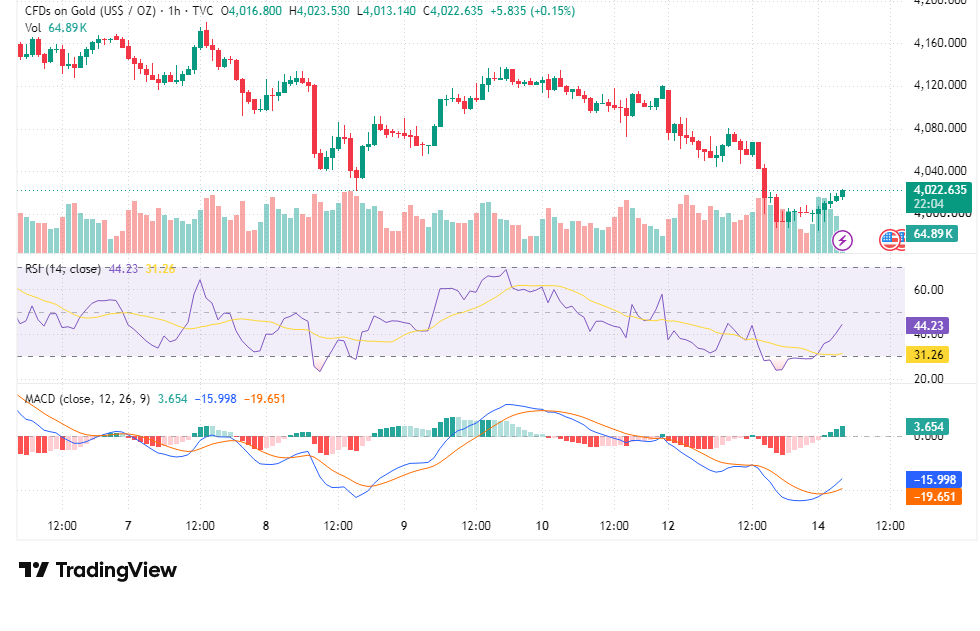Click the blue MACD line tag -15.998
980x631 pixels.
[x=934, y=480]
